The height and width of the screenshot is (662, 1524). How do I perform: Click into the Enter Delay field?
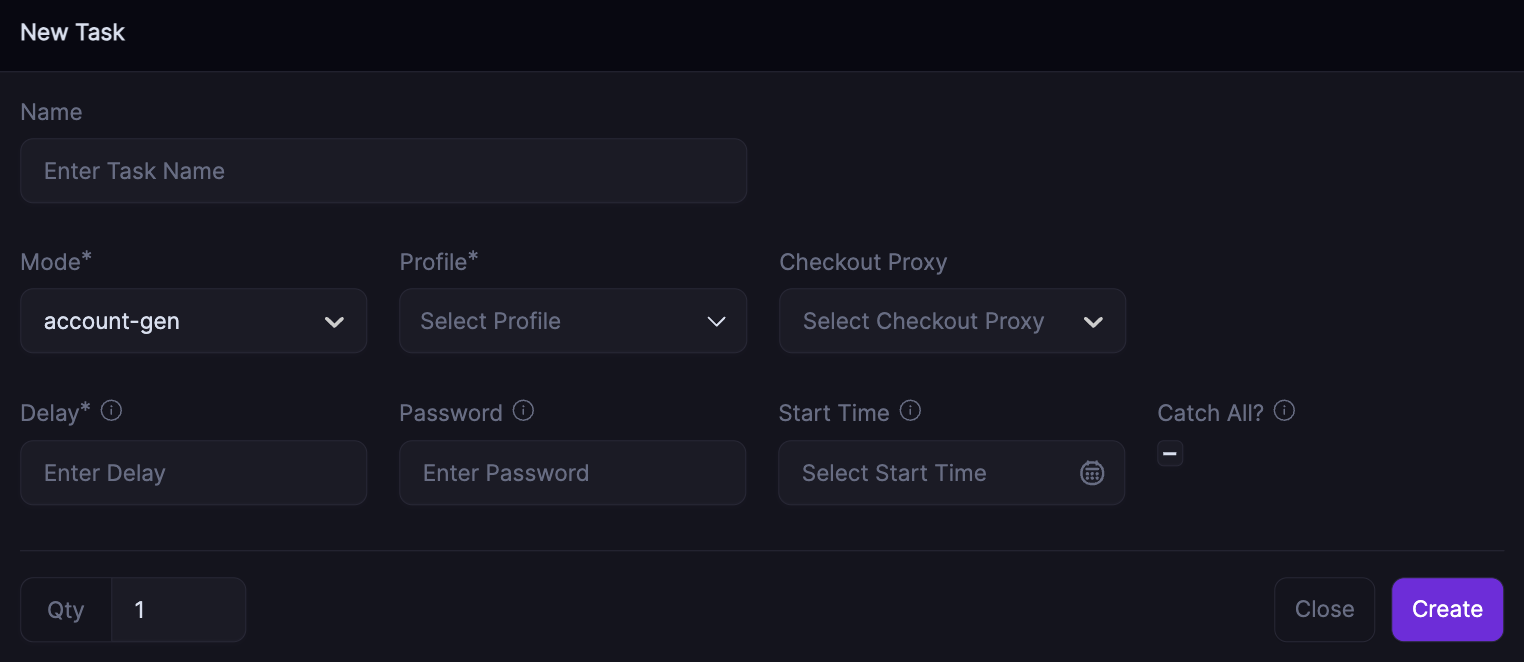point(193,473)
